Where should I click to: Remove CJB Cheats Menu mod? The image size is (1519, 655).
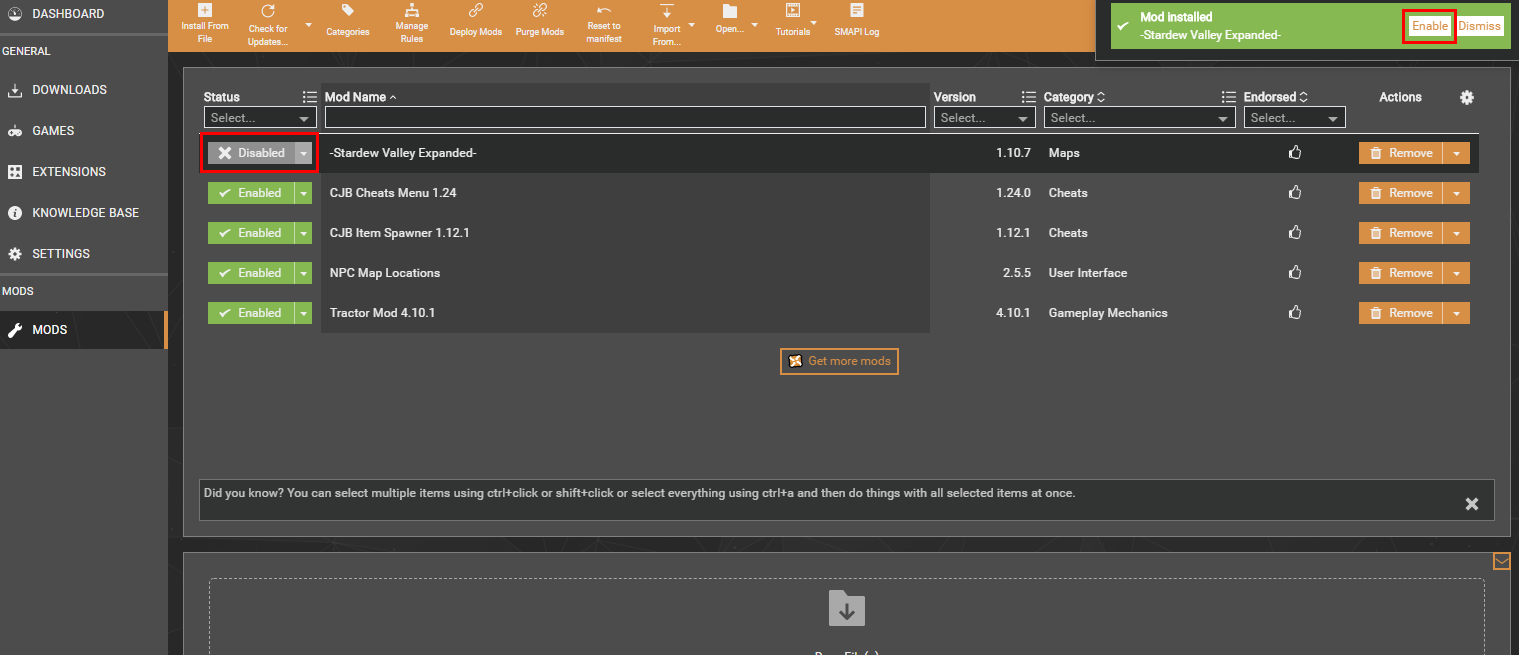1400,193
